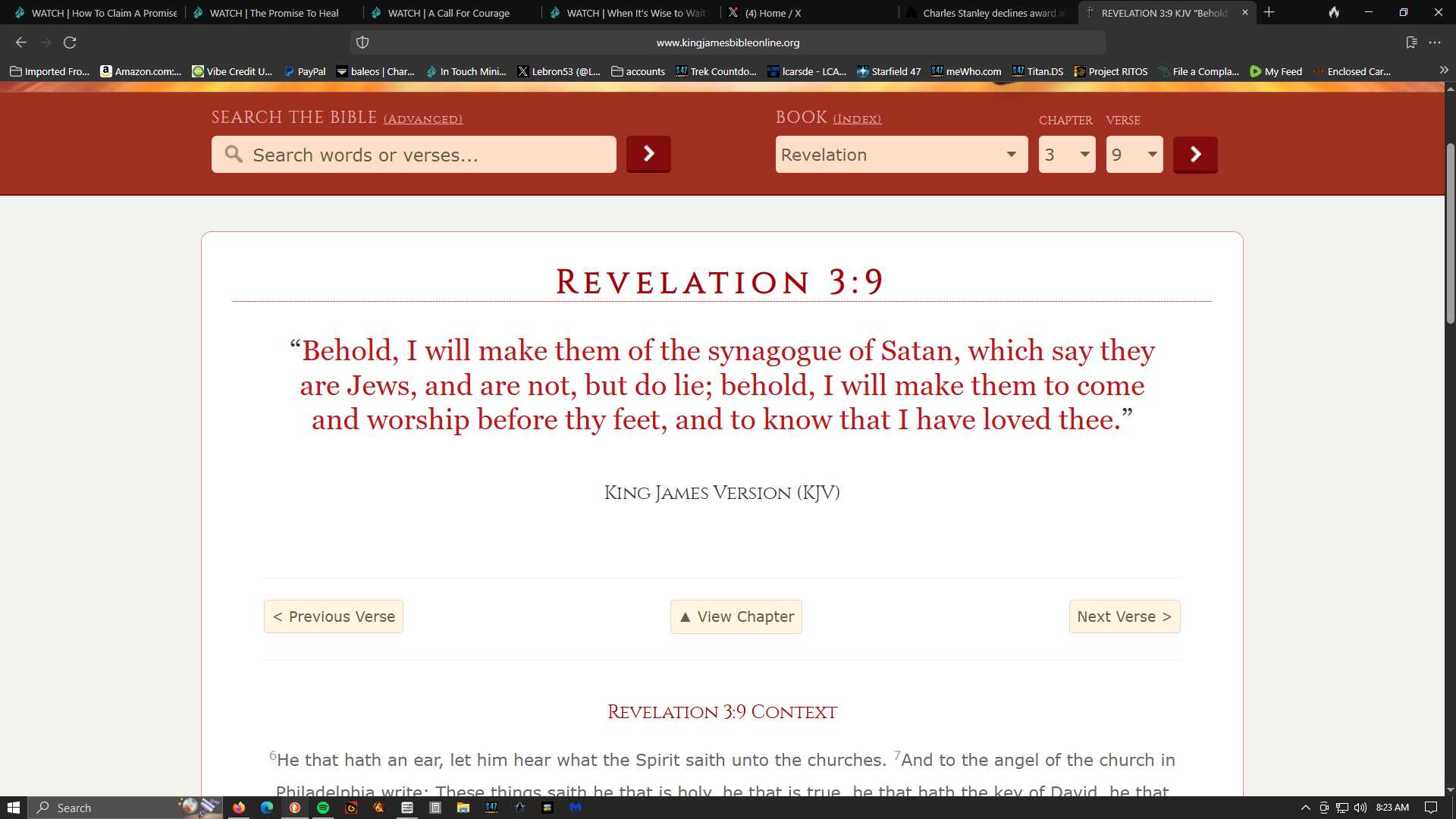Open the bookmarks panel icon
The height and width of the screenshot is (819, 1456).
point(1411,42)
